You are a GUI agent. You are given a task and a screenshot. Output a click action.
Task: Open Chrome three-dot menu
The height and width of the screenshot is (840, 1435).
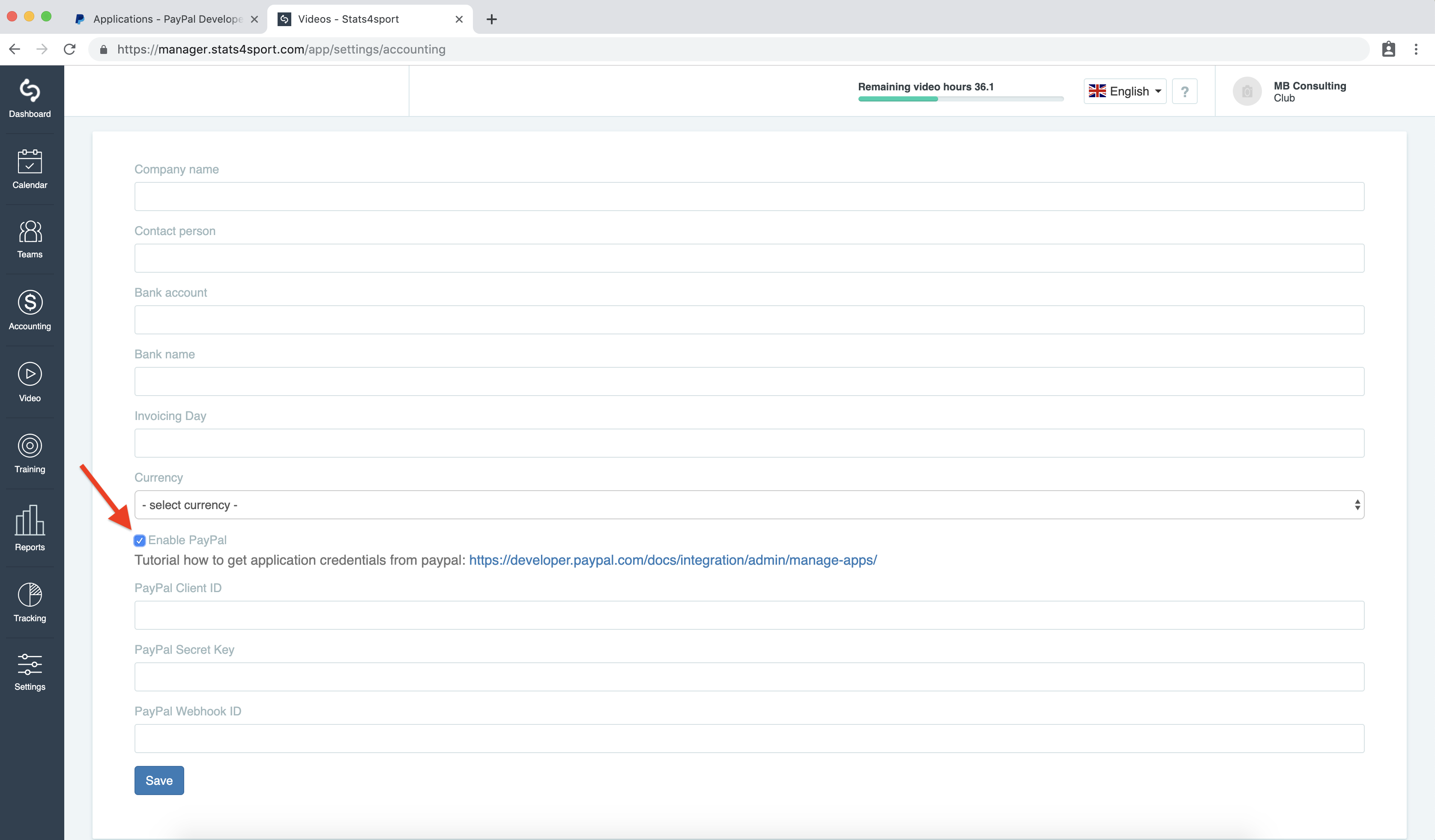coord(1416,50)
